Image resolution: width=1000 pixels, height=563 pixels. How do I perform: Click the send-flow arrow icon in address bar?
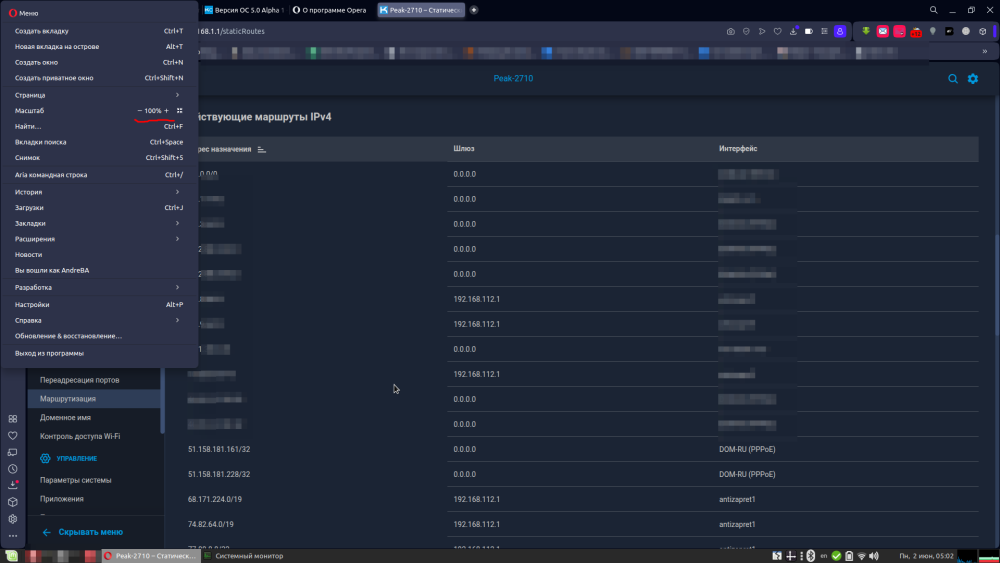[761, 31]
